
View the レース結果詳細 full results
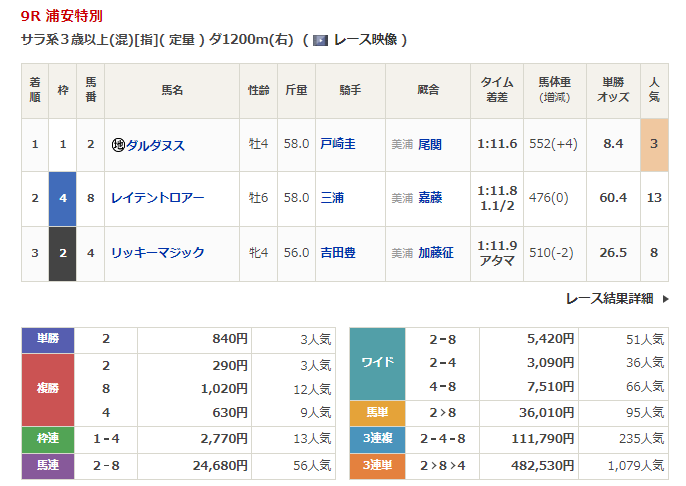pyautogui.click(x=609, y=299)
